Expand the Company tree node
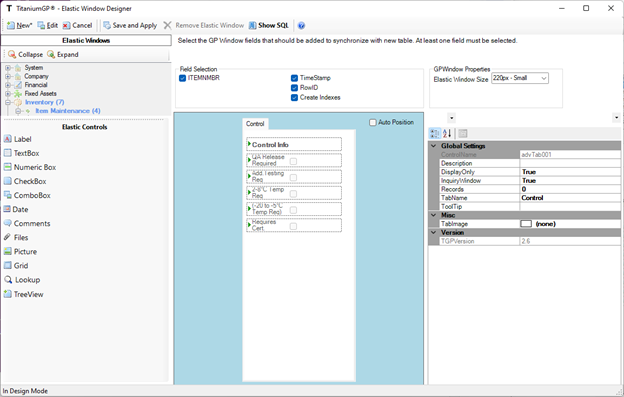 tap(8, 76)
